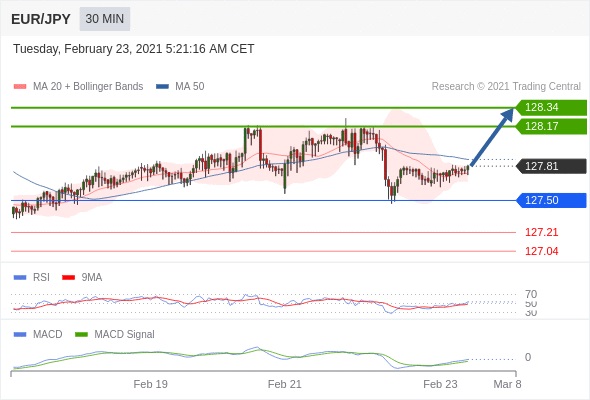Select the 128.34 green resistance price tag
Image resolution: width=590 pixels, height=400 pixels.
click(551, 107)
